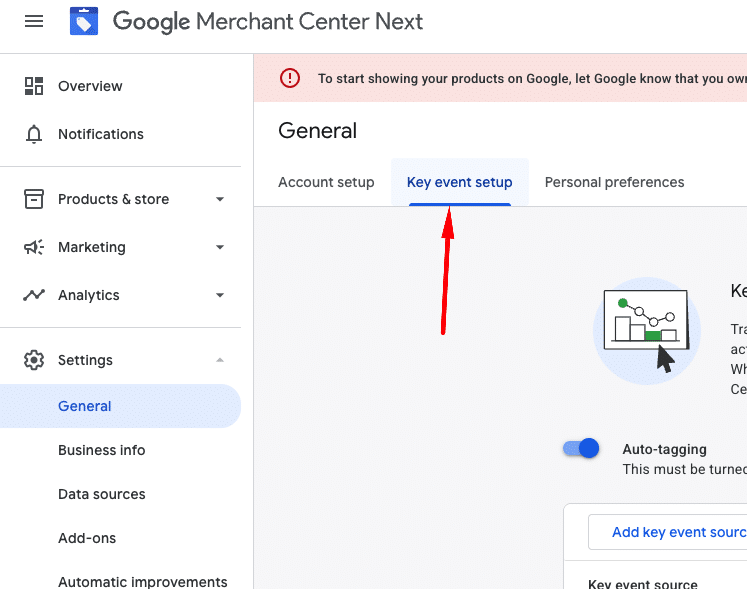Click the Analytics trend line icon
This screenshot has height=589, width=747.
click(34, 295)
